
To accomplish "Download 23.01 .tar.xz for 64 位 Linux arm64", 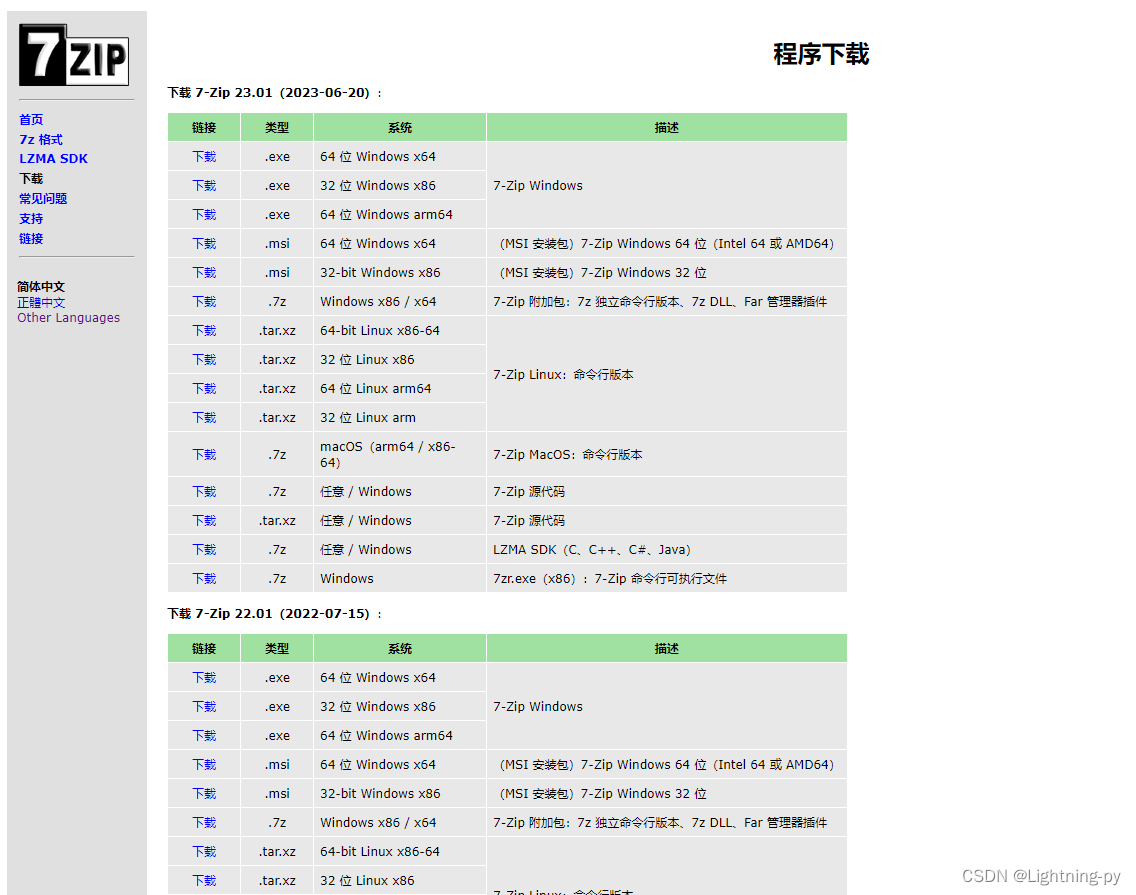I will tap(204, 388).
